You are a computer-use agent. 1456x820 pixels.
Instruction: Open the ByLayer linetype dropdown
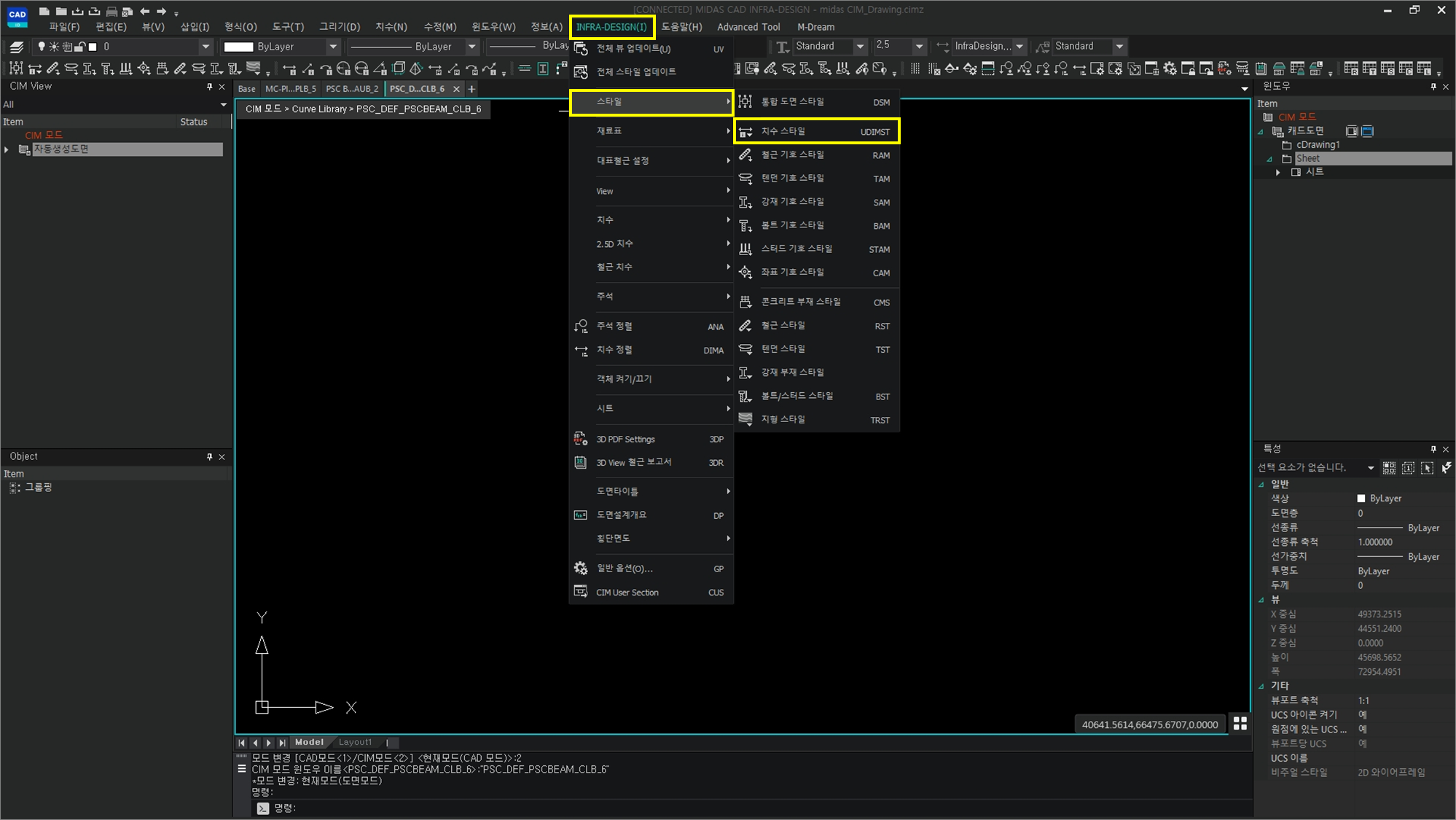tap(471, 47)
